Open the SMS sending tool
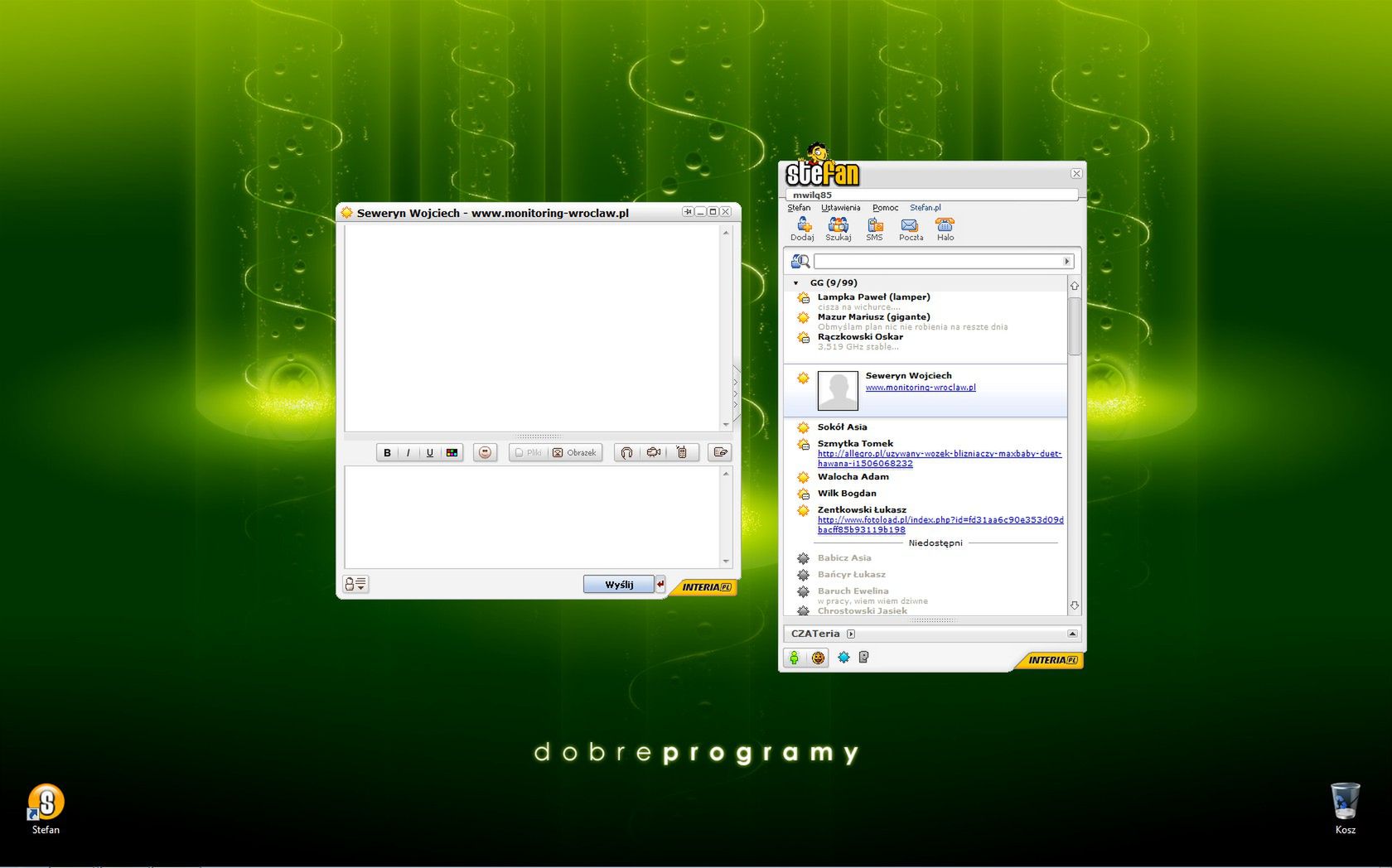Image resolution: width=1392 pixels, height=868 pixels. pyautogui.click(x=874, y=229)
